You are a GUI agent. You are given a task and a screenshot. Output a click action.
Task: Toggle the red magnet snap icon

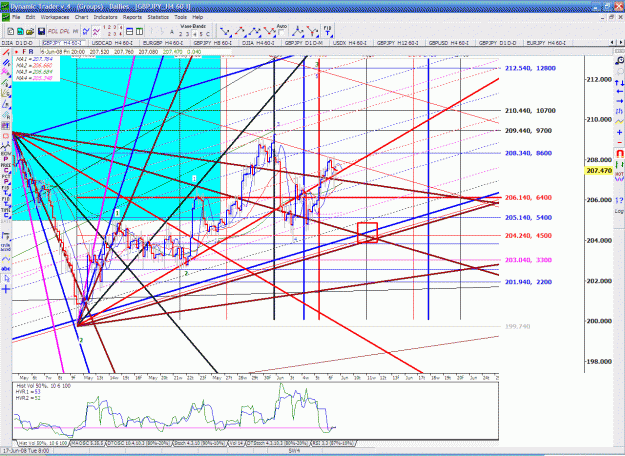tap(619, 153)
